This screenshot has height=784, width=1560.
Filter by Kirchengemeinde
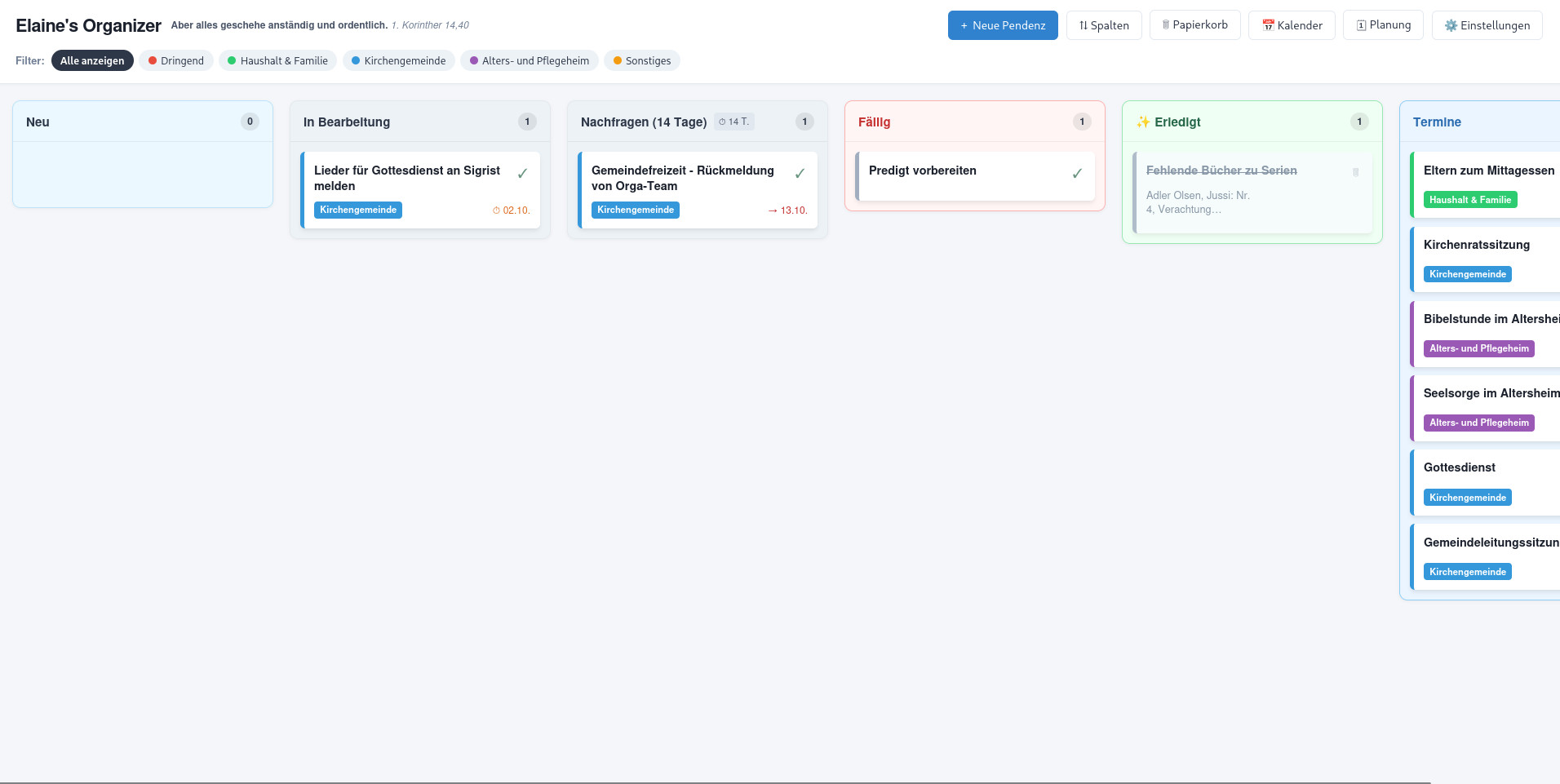tap(398, 60)
